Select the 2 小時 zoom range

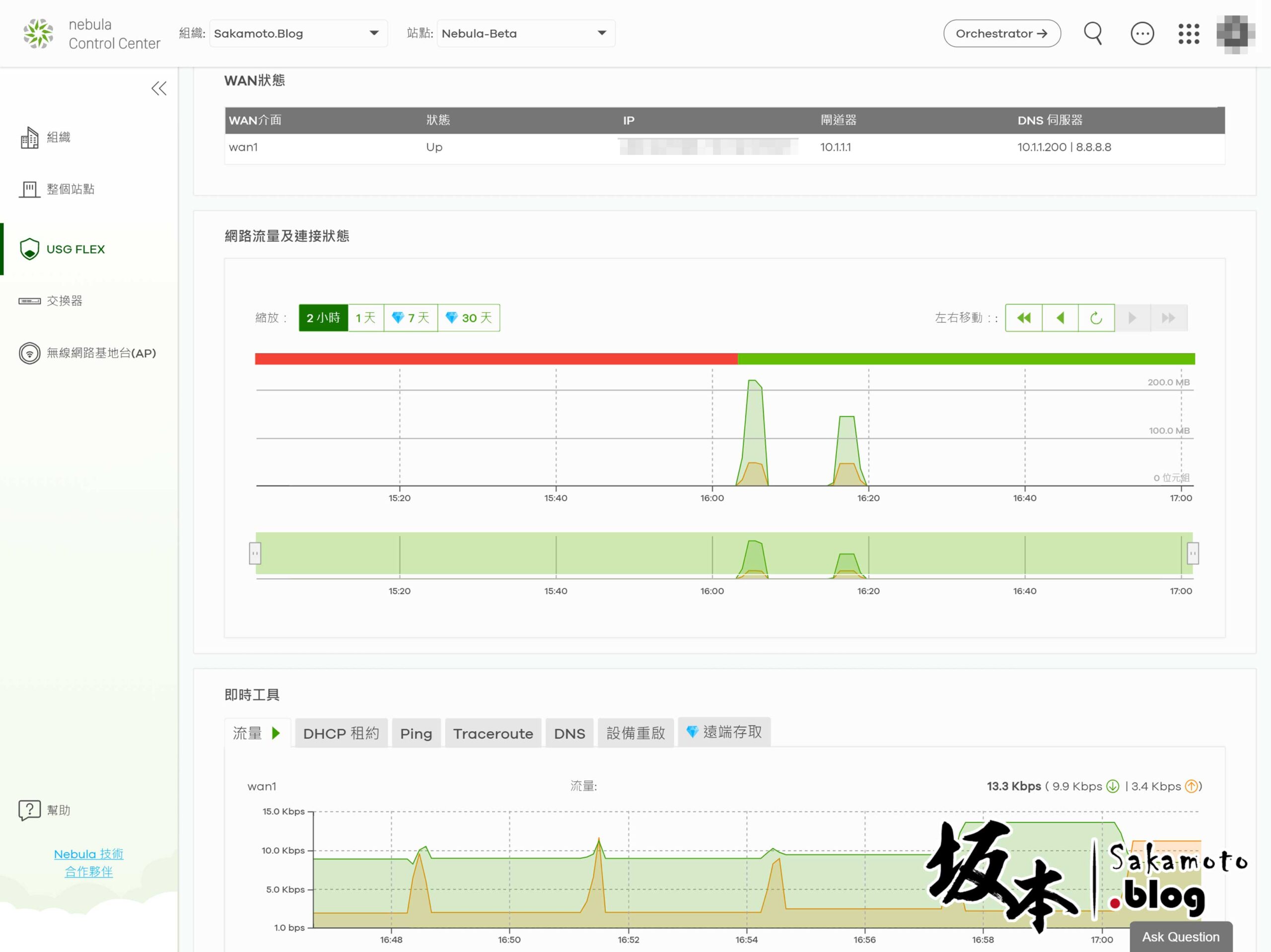pos(323,318)
